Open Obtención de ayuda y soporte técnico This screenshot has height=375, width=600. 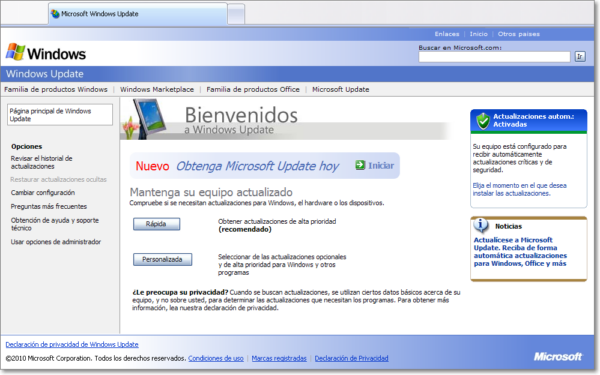click(55, 224)
